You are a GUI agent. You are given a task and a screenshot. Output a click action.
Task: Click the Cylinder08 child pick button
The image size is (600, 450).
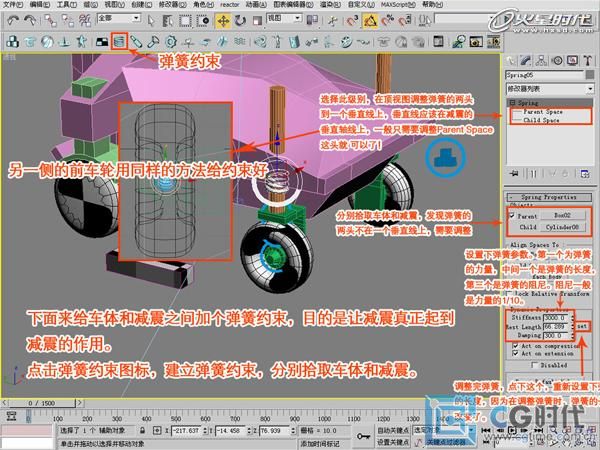coord(562,227)
